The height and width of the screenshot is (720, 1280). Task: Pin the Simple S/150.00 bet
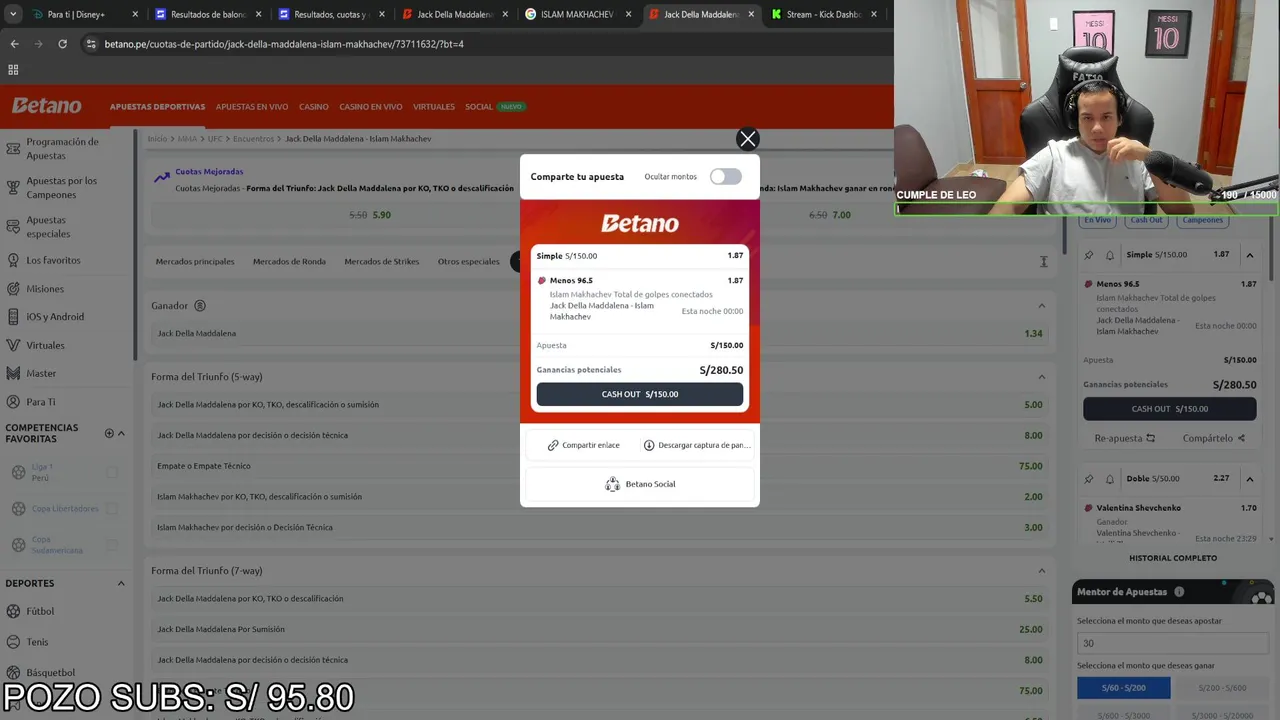click(x=1089, y=255)
